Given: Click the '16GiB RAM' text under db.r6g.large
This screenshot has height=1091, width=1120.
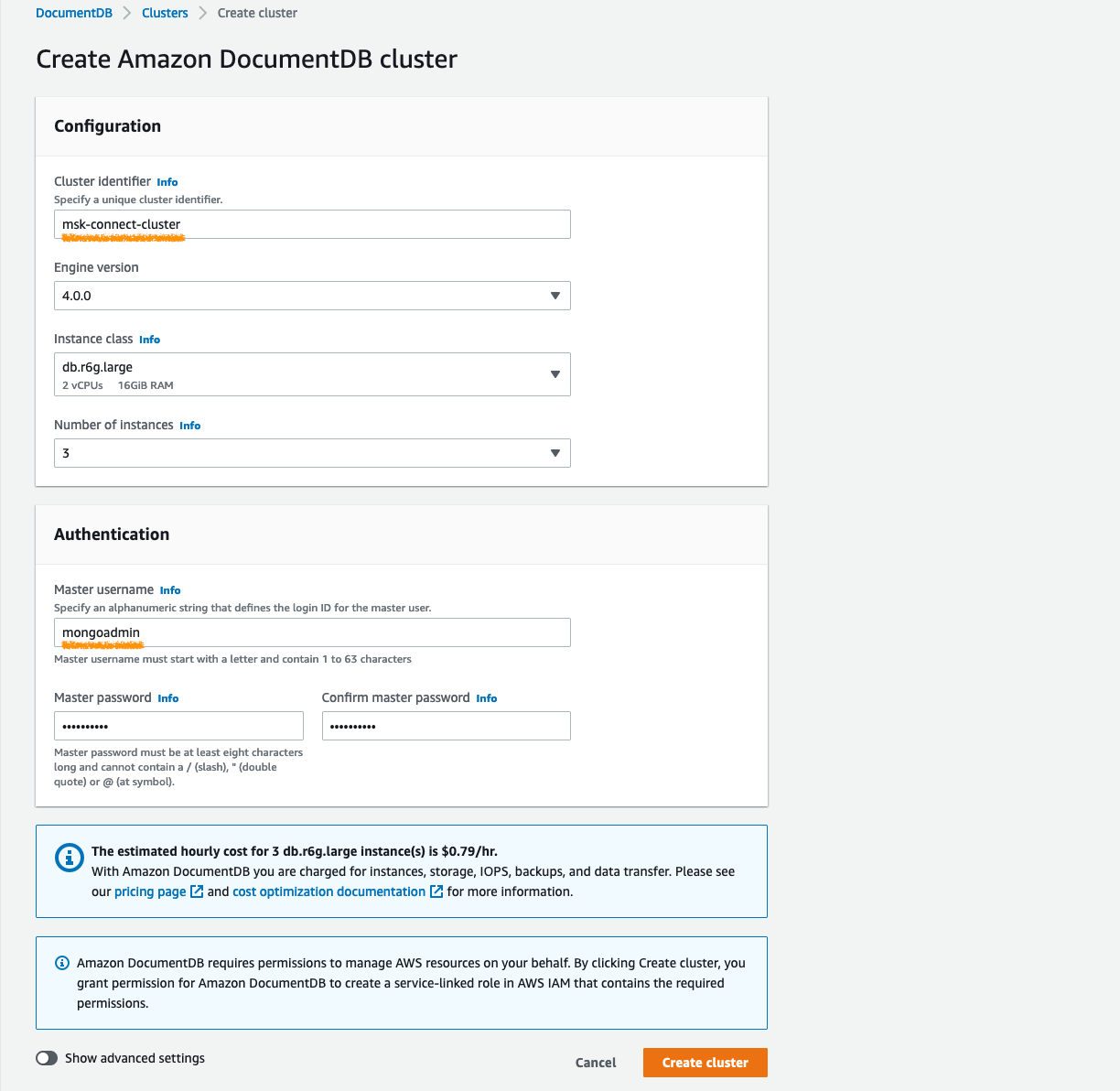Looking at the screenshot, I should [145, 385].
